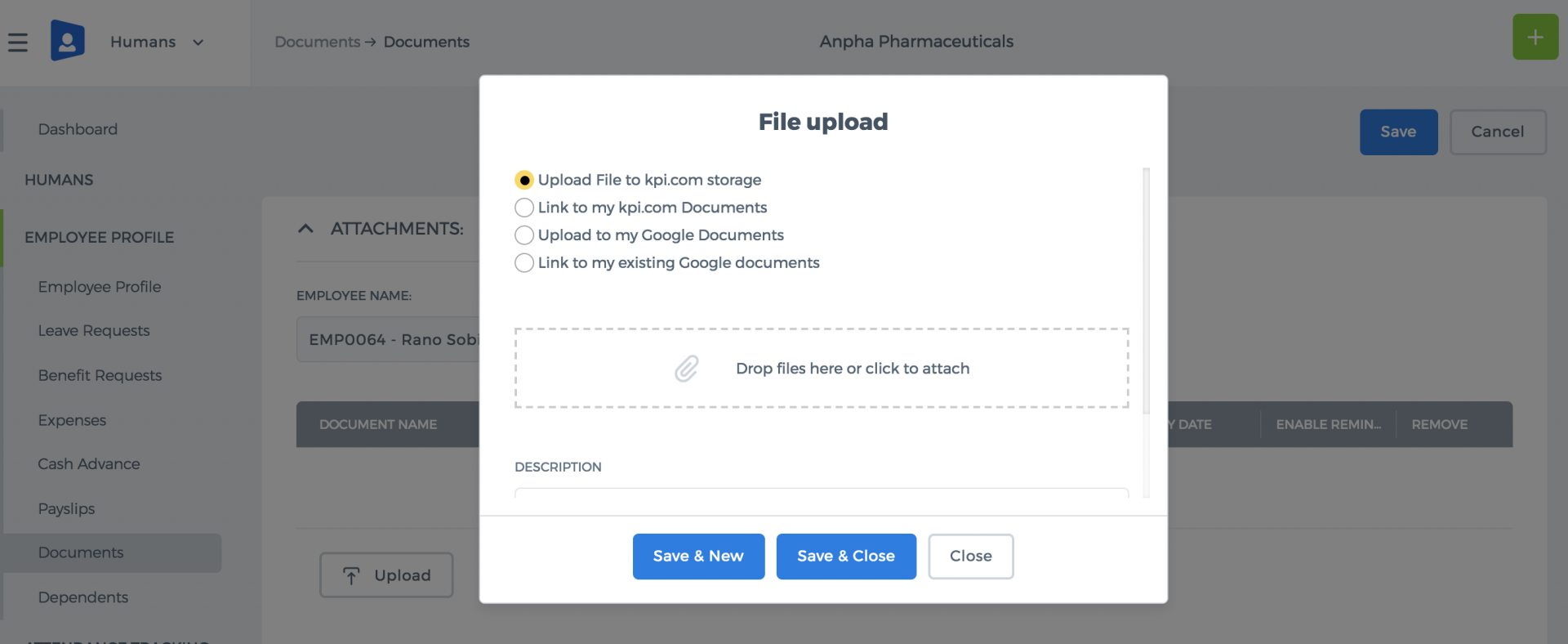
Task: Collapse the Attachments section chevron
Action: click(x=306, y=229)
